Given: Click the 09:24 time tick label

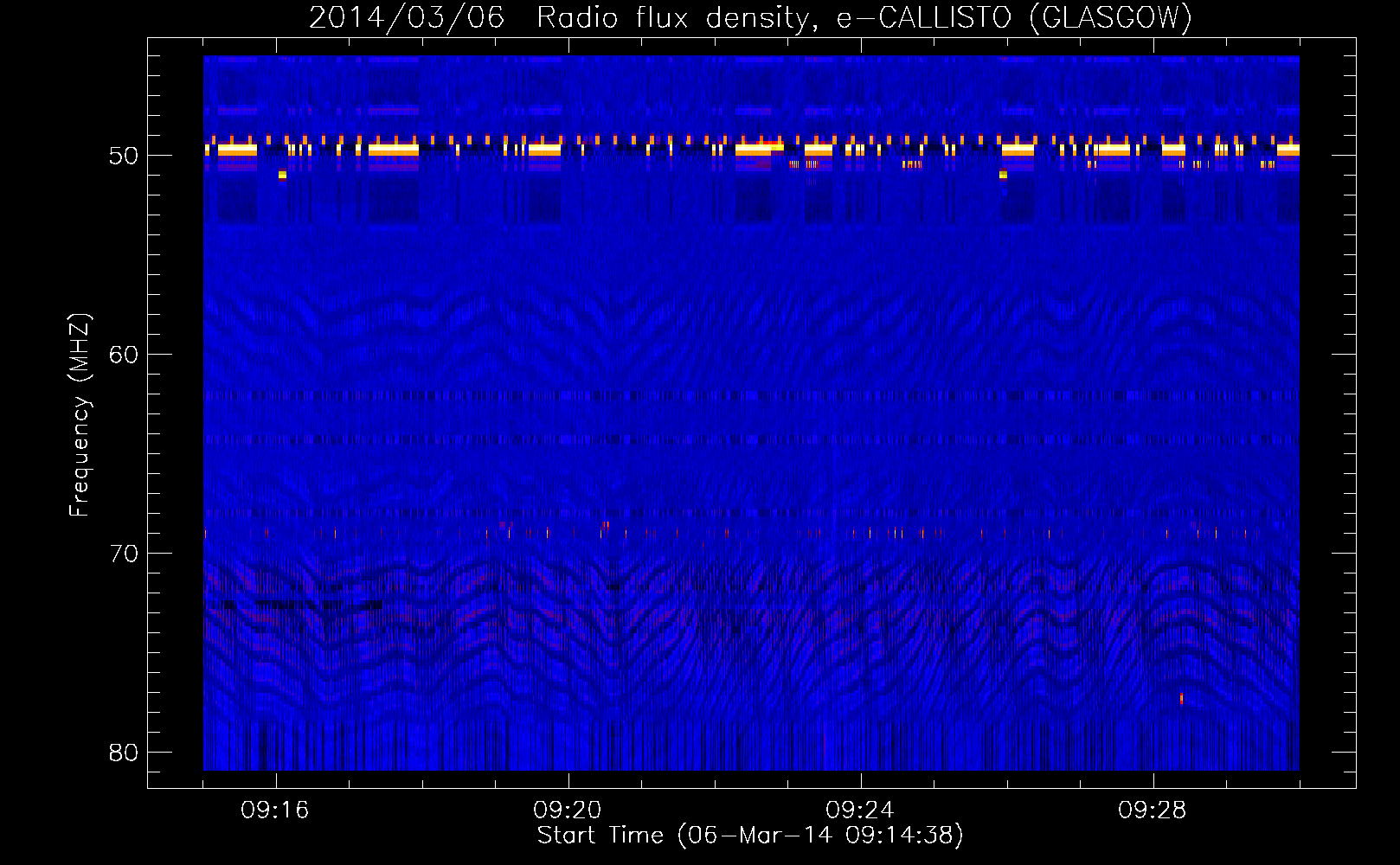Looking at the screenshot, I should 860,811.
